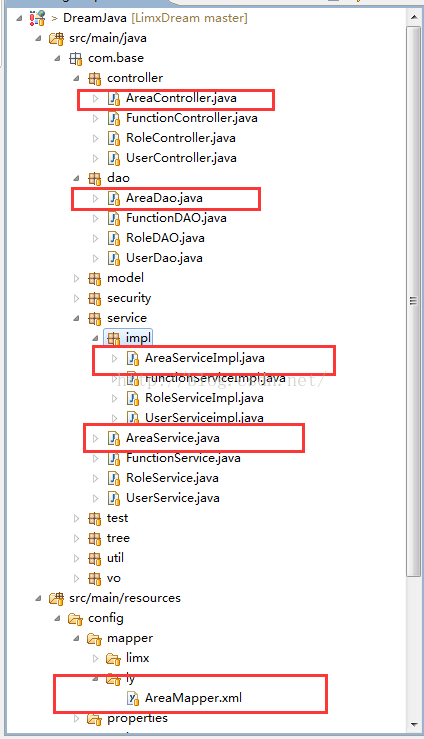
Task: Click the AreaServiceImpl.java file icon
Action: 133,358
